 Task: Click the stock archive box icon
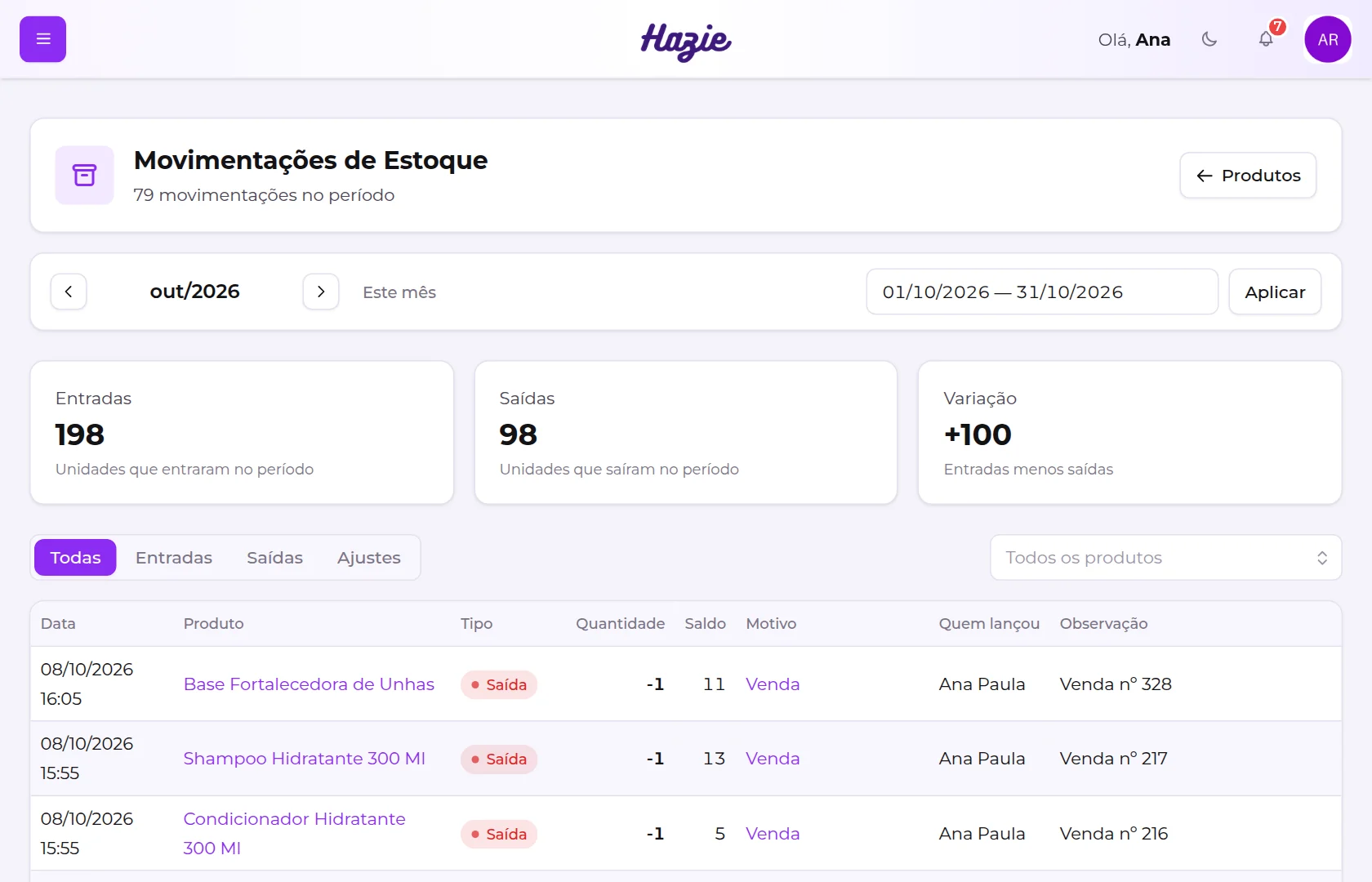pyautogui.click(x=84, y=175)
